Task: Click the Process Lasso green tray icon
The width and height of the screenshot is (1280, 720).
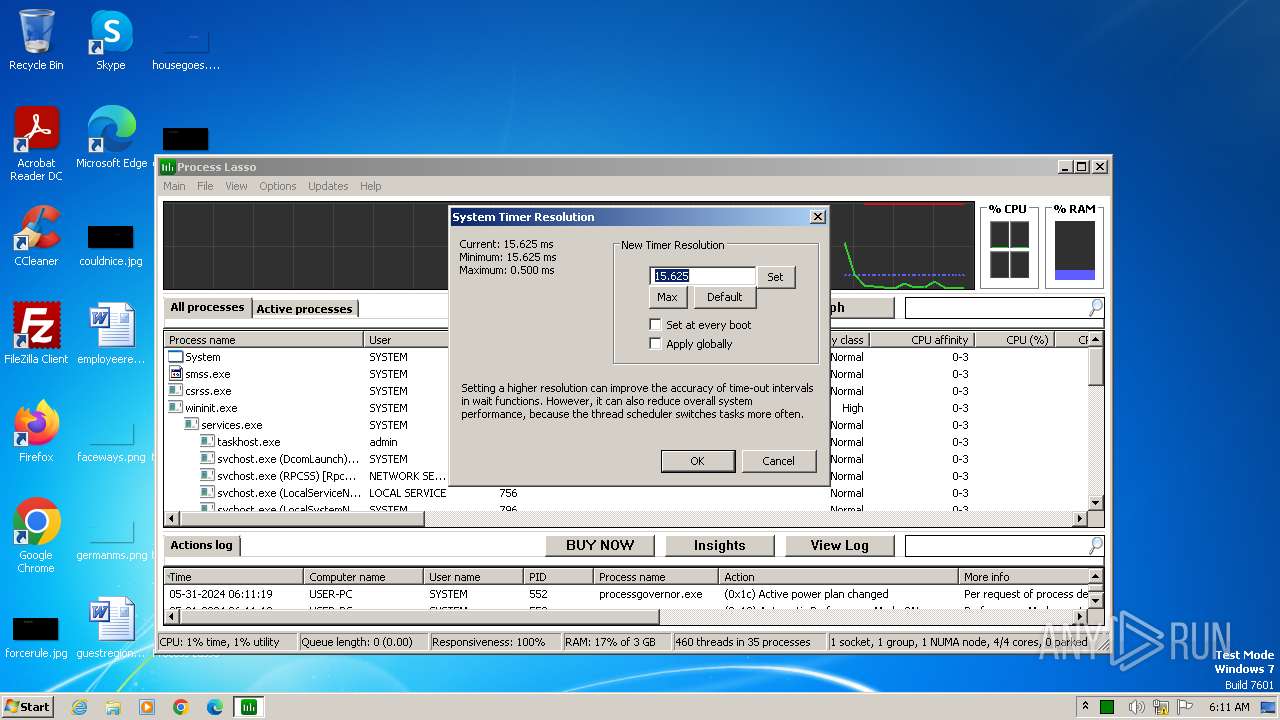Action: click(1107, 707)
